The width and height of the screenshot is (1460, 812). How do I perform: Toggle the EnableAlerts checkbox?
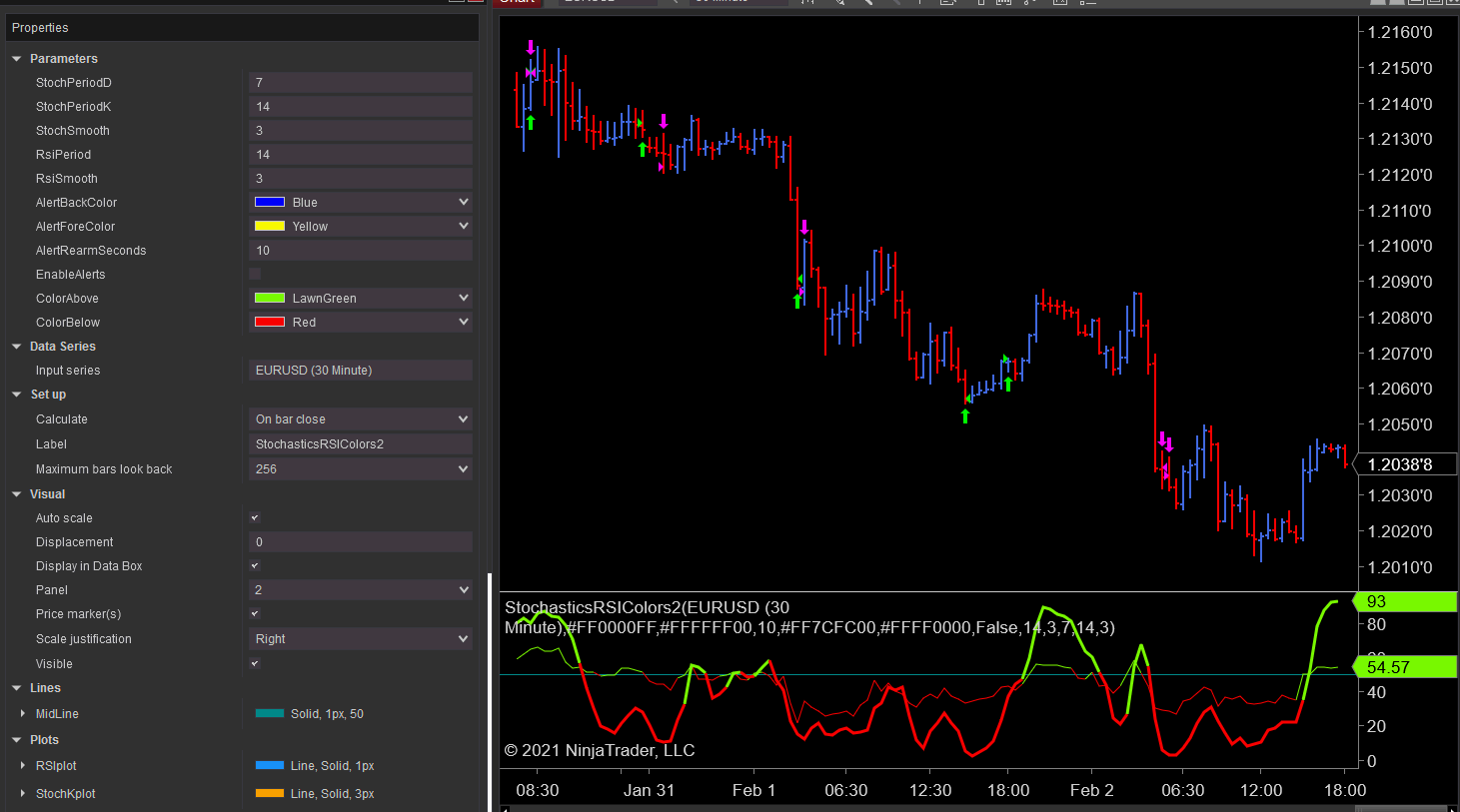255,274
